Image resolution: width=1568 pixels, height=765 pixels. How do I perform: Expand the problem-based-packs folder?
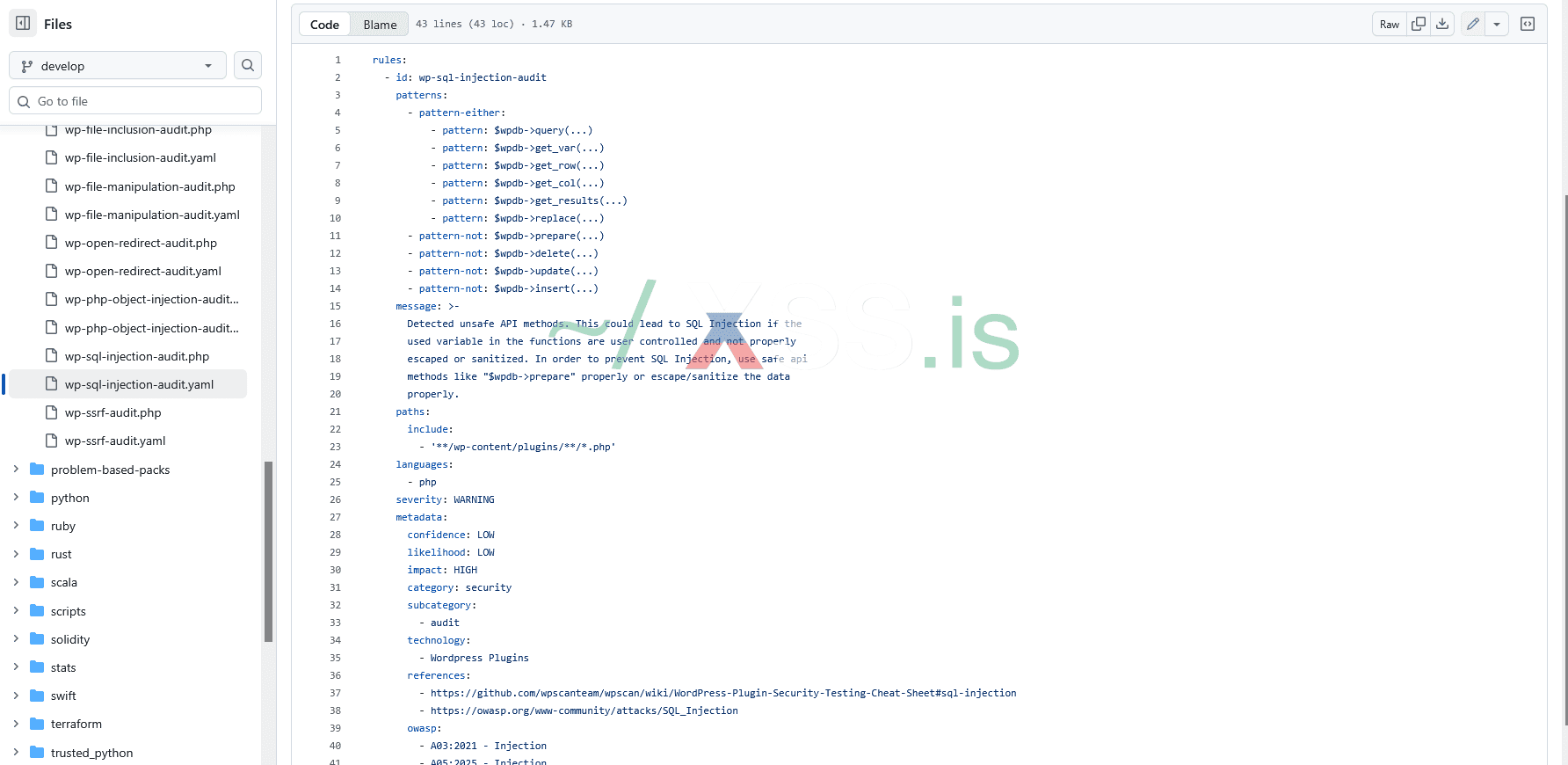16,470
